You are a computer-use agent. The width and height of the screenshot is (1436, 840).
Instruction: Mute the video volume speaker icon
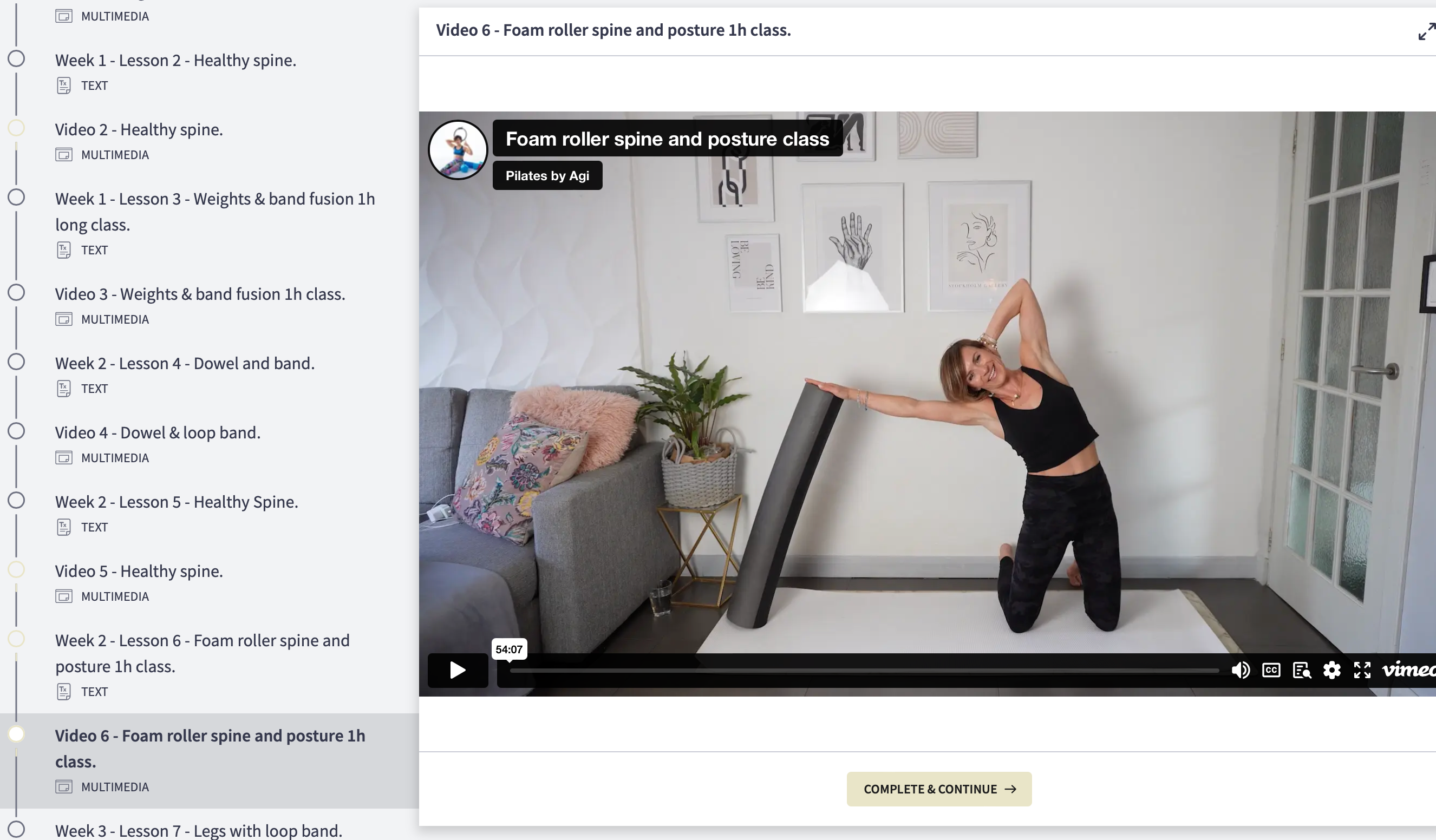[1241, 670]
